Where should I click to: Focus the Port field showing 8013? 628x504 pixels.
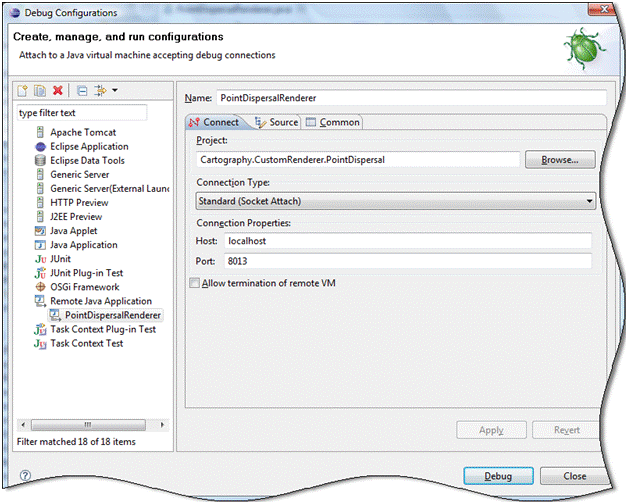[x=408, y=261]
